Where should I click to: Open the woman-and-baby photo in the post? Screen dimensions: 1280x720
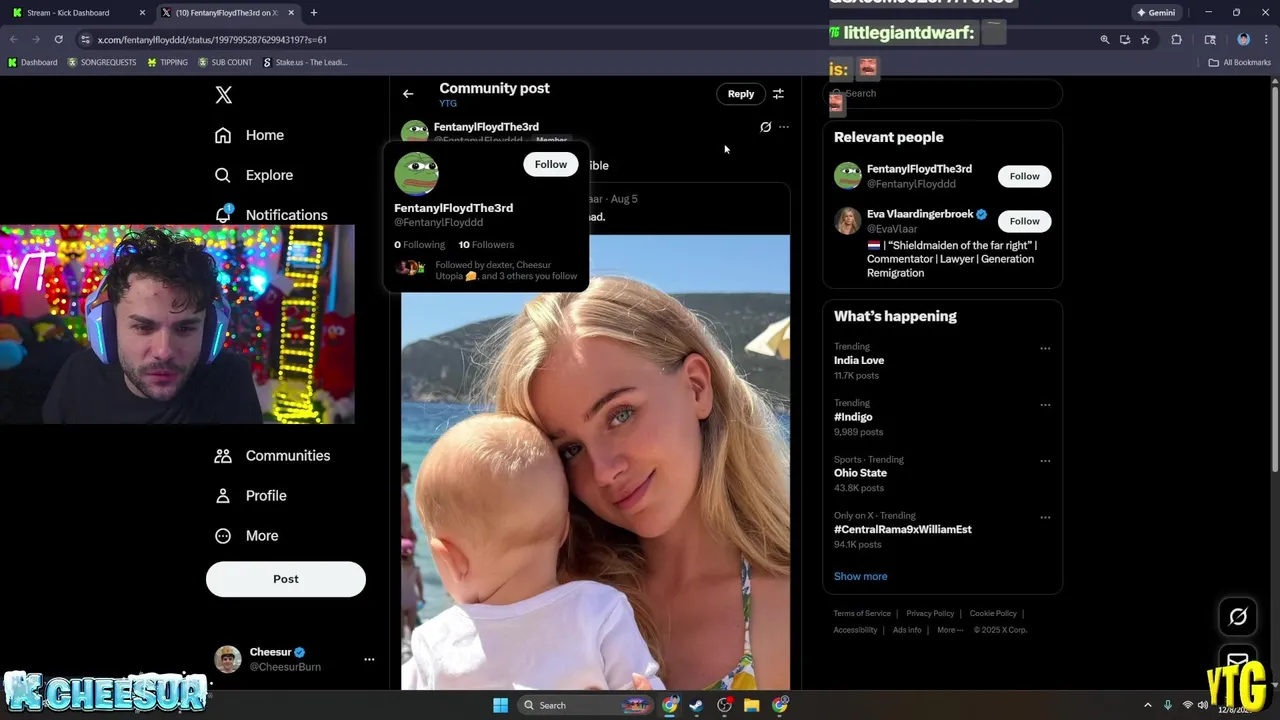[x=595, y=462]
